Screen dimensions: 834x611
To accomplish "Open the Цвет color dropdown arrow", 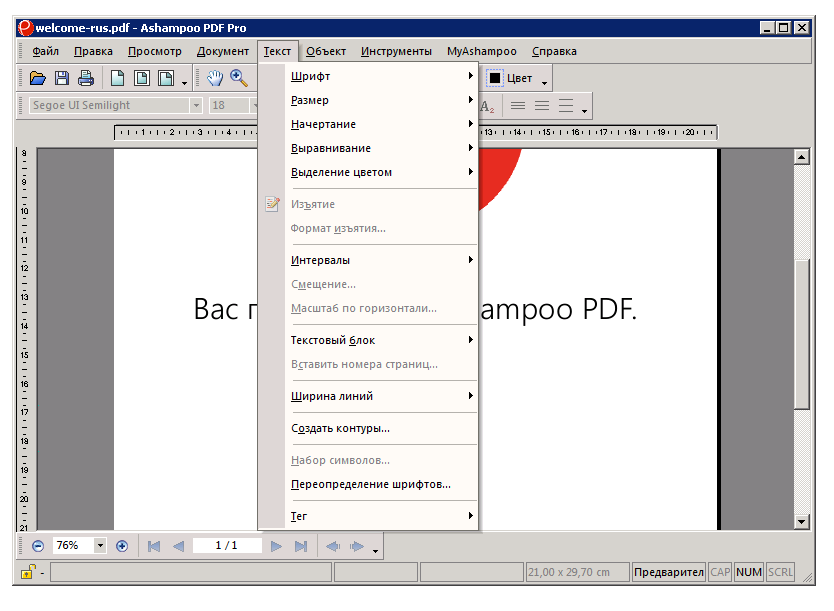I will tap(544, 83).
